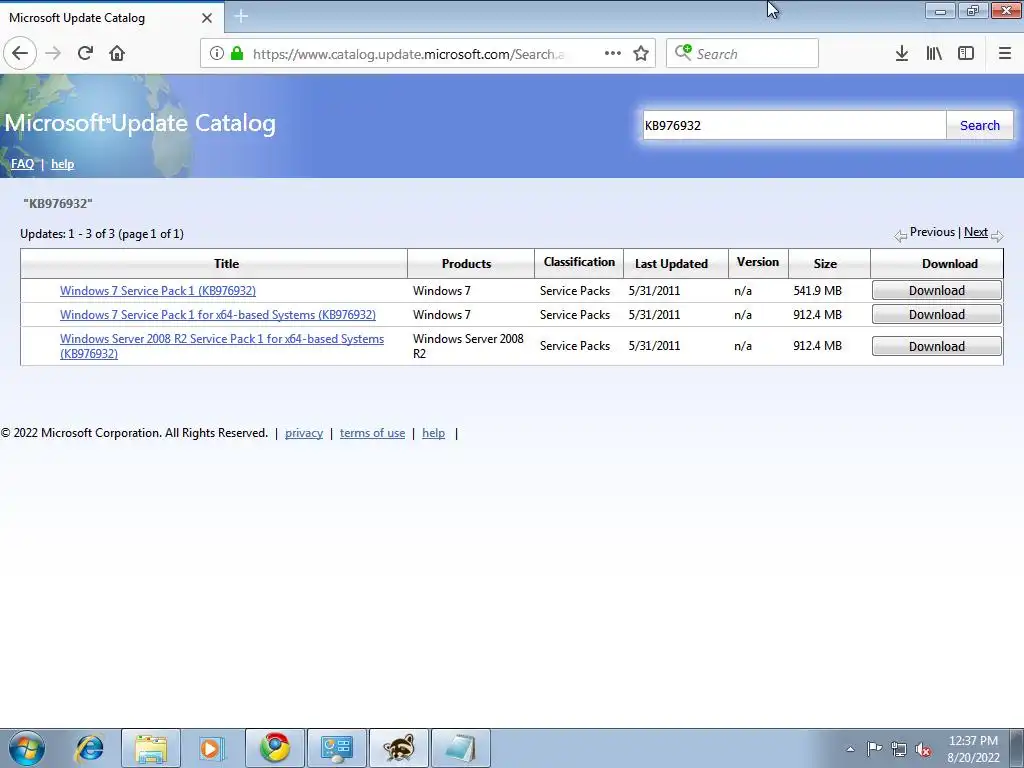Open the Firefox library icon
Image resolution: width=1024 pixels, height=768 pixels.
click(934, 54)
